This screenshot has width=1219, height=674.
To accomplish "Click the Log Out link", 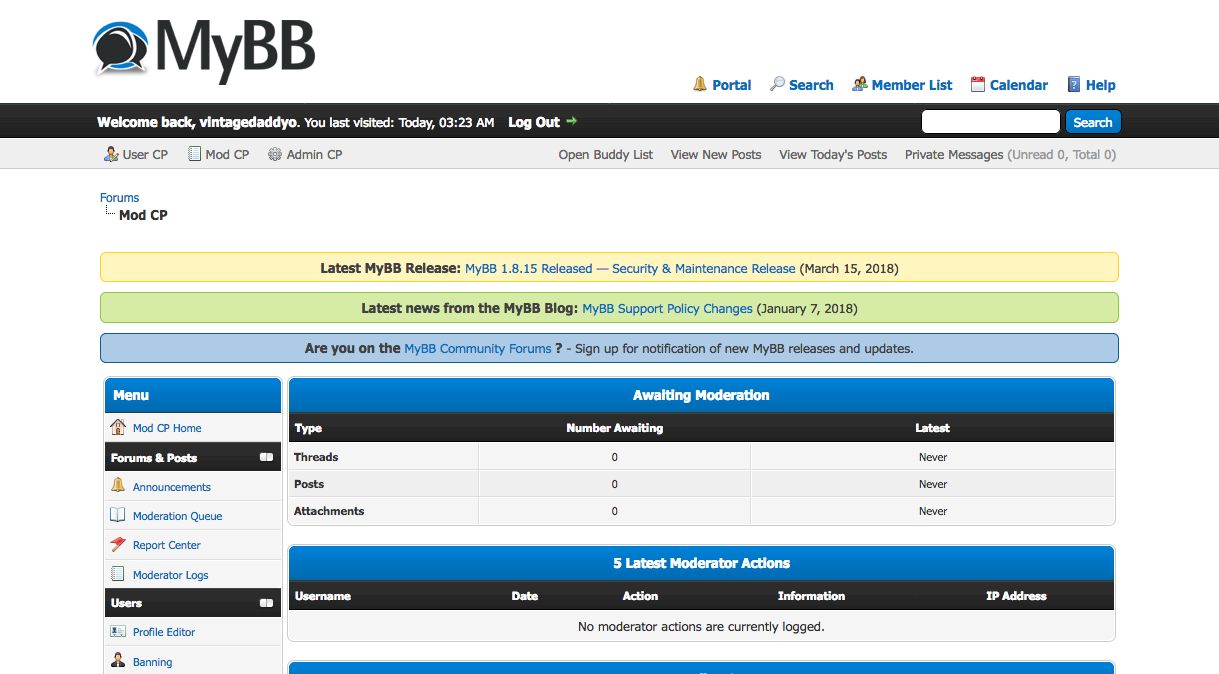I will point(534,122).
